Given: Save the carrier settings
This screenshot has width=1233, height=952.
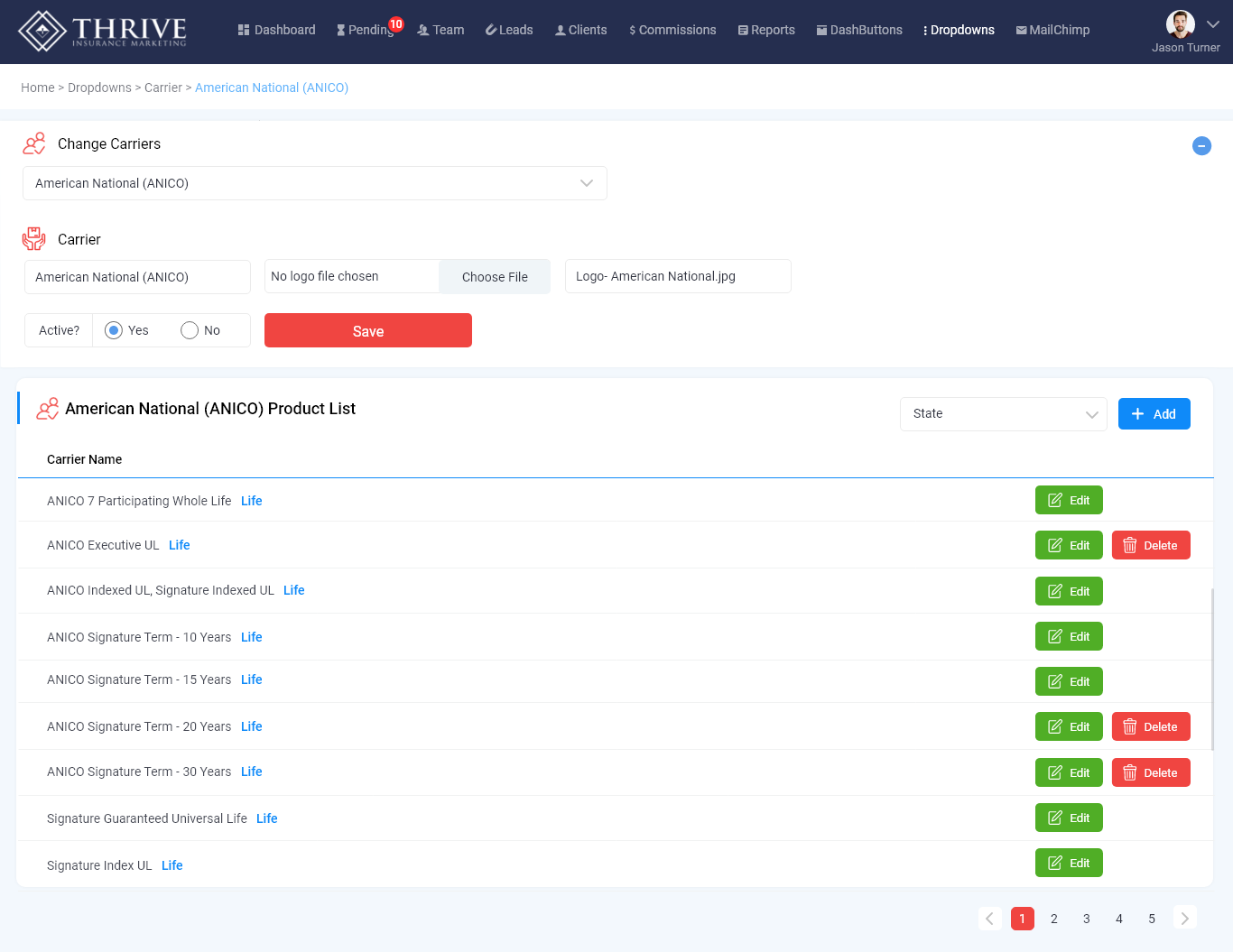Looking at the screenshot, I should (x=368, y=330).
